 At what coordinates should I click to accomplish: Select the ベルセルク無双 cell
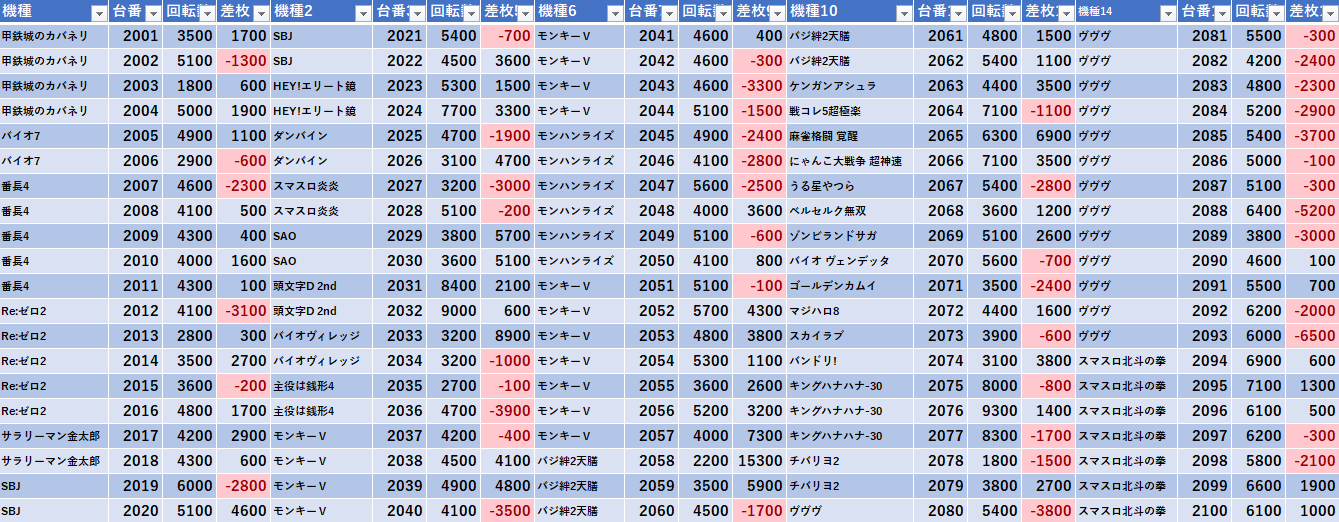pyautogui.click(x=851, y=211)
